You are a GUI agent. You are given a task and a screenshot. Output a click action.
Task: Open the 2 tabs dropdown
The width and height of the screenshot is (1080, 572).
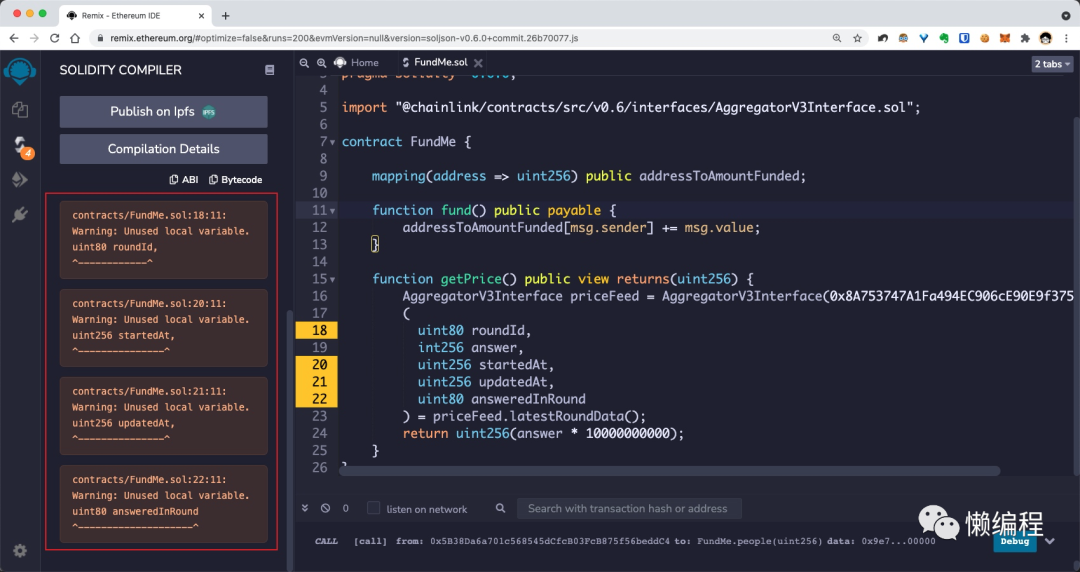tap(1052, 64)
